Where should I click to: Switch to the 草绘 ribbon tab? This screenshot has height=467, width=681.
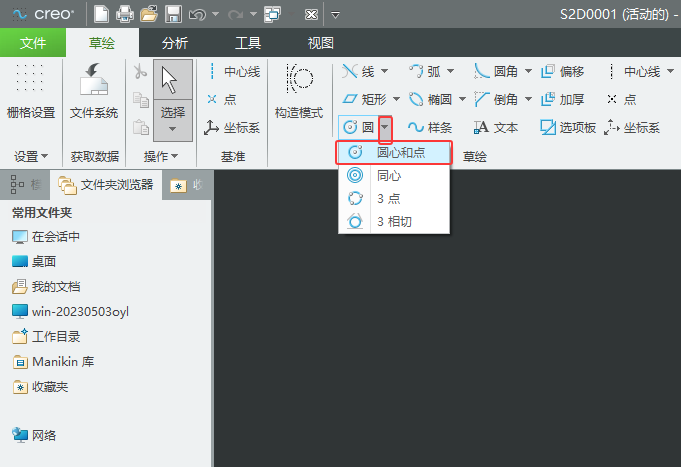(102, 43)
